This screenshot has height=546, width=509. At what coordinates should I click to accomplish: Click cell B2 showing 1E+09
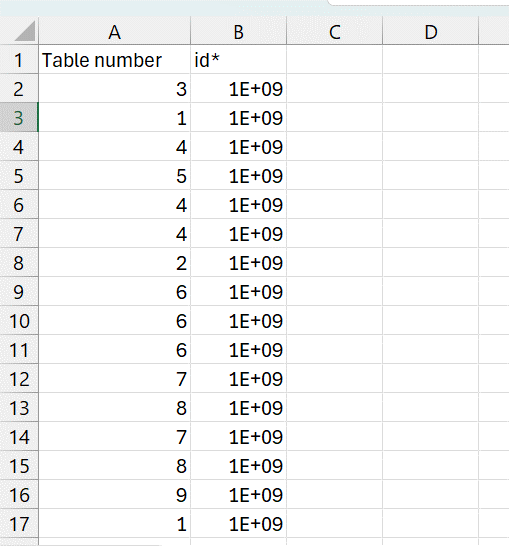[238, 89]
